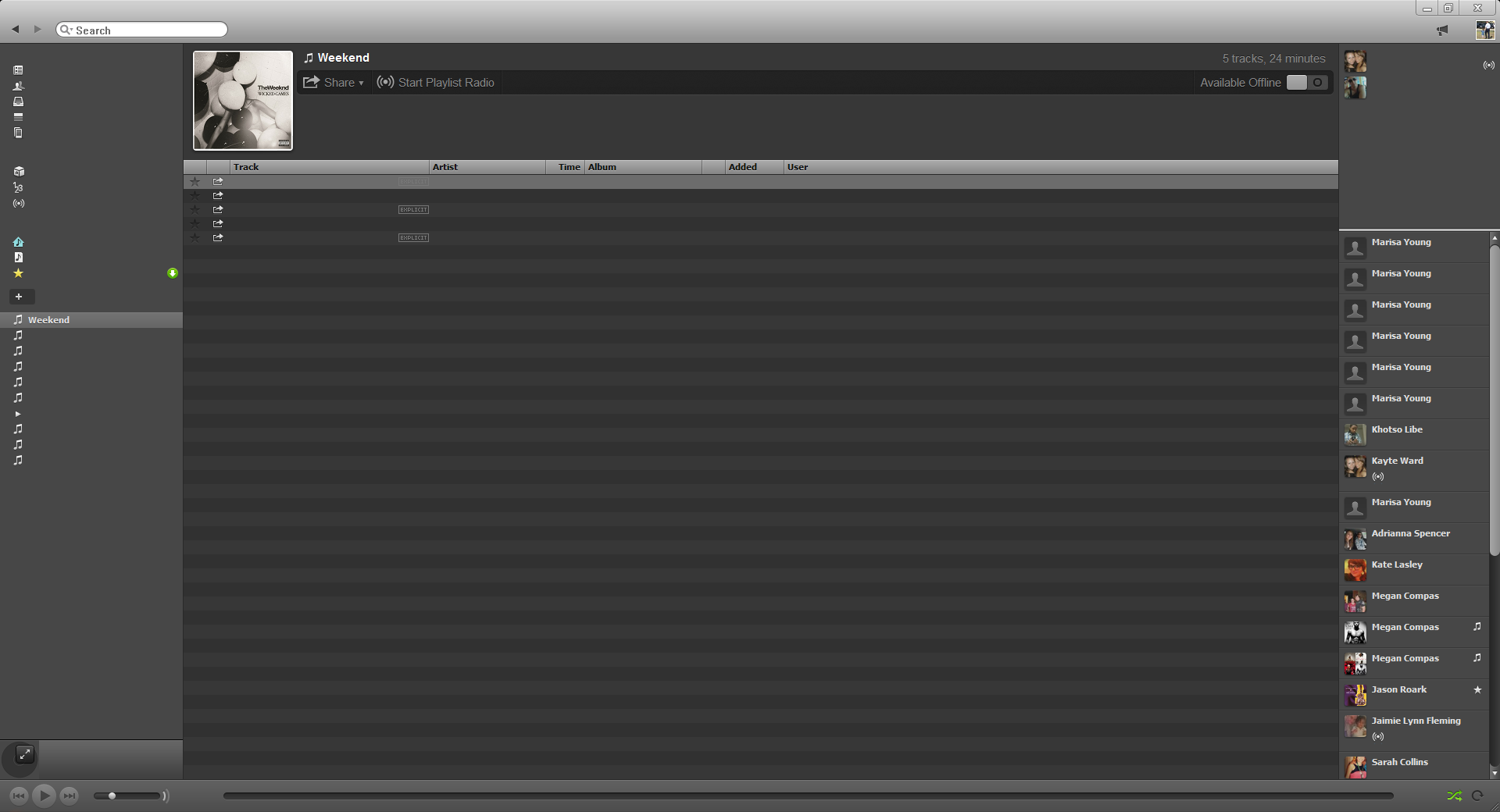Sort by the Time column header
This screenshot has height=812, width=1500.
(566, 167)
